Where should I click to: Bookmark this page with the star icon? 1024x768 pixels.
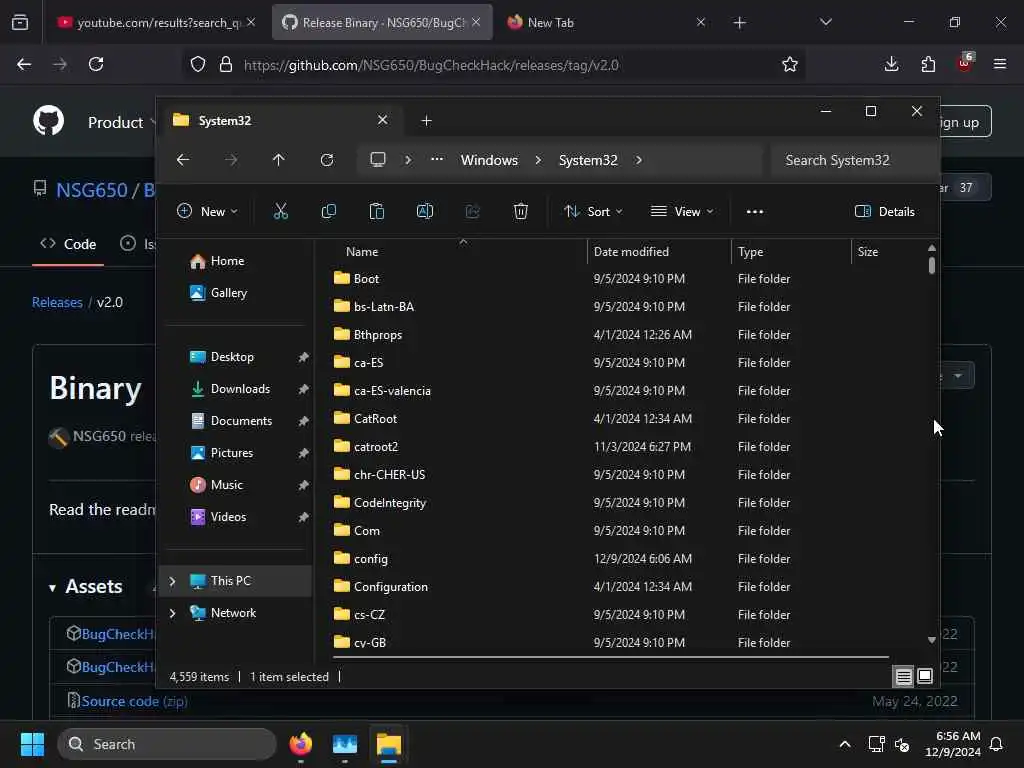coord(790,64)
